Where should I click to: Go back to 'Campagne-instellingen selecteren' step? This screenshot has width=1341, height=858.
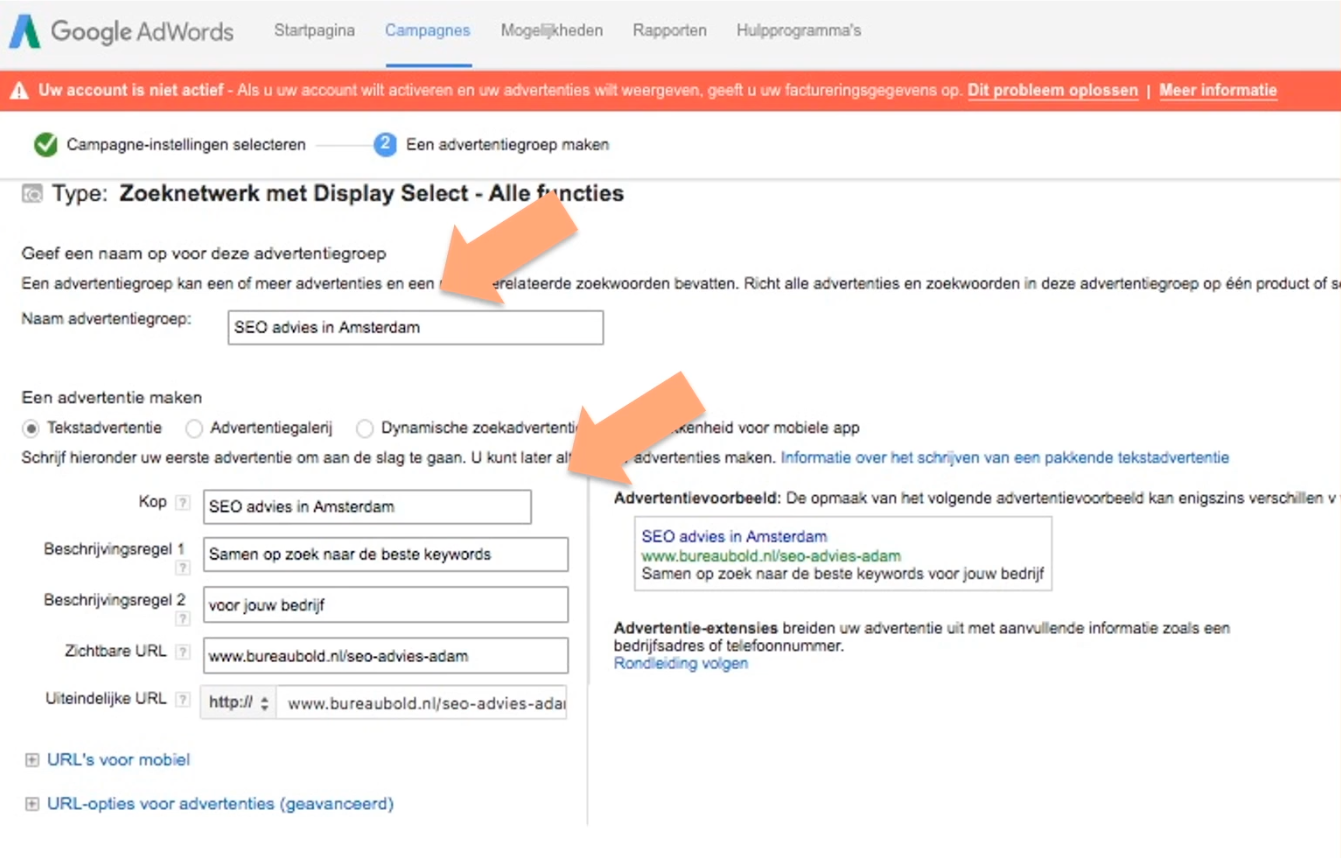(186, 145)
